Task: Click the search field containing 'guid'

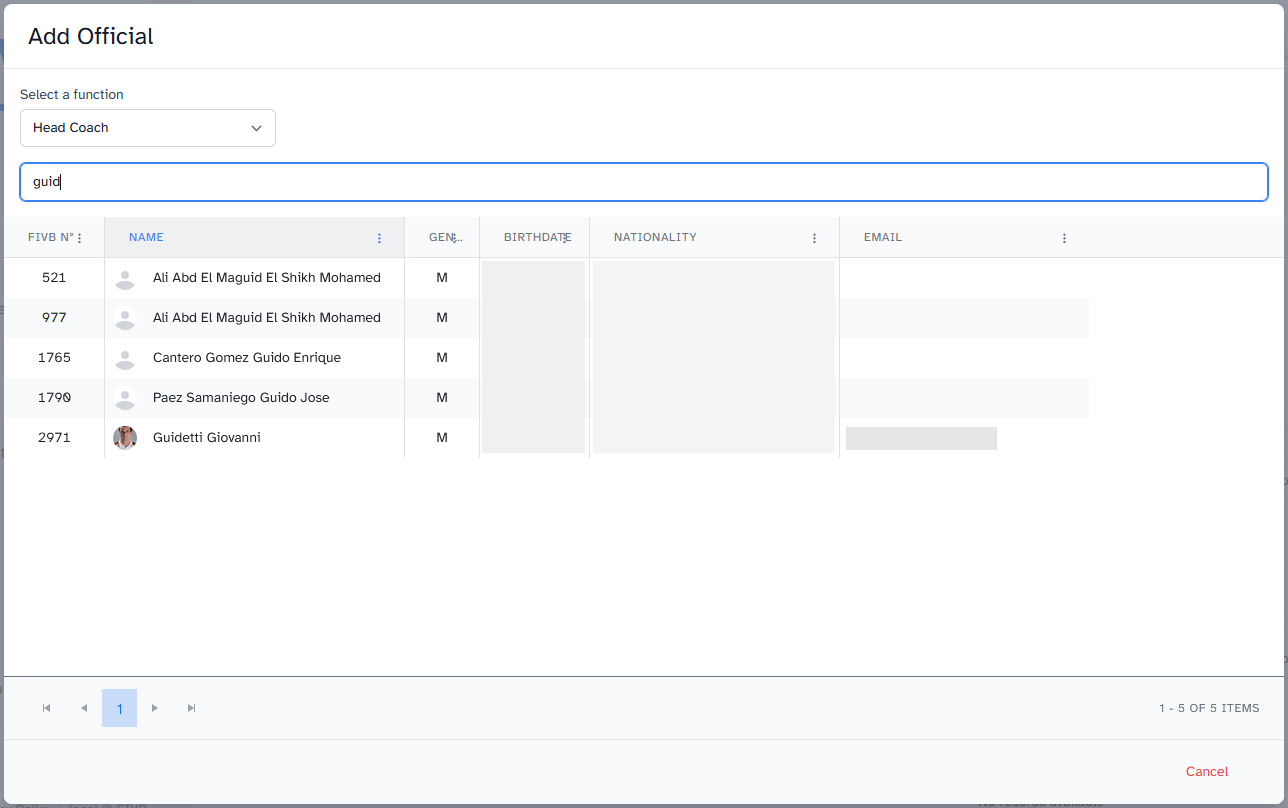Action: [x=644, y=182]
